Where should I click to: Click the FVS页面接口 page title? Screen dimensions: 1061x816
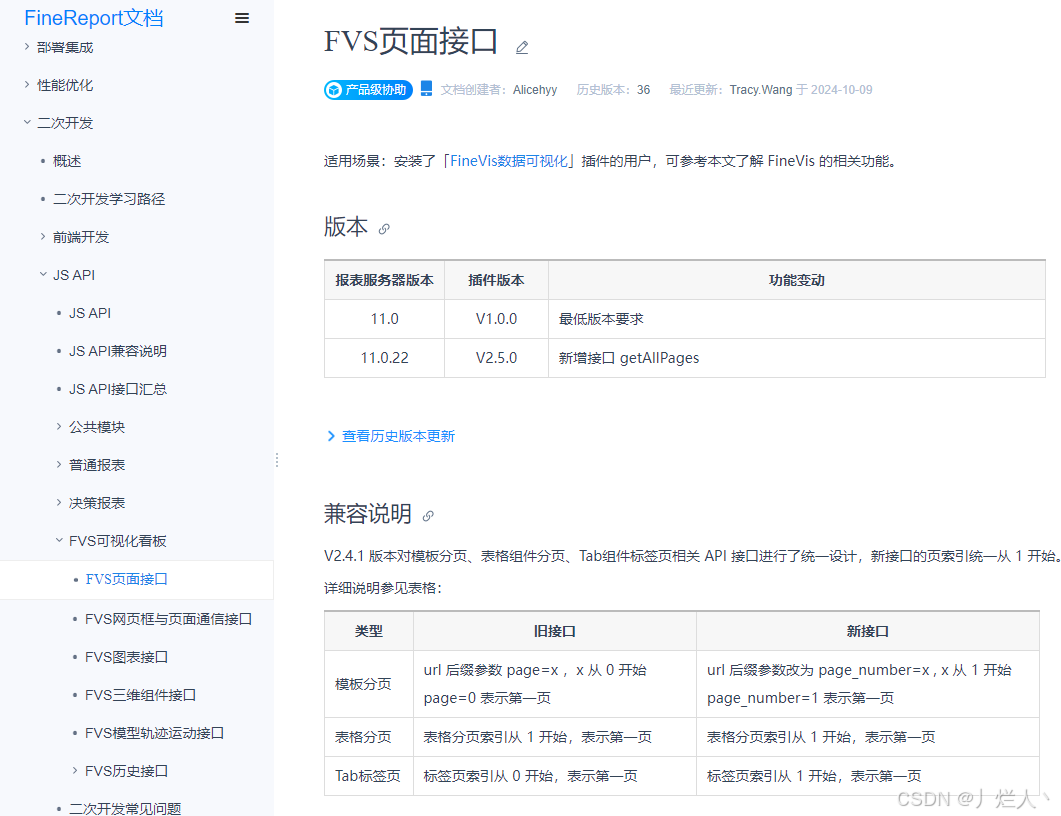point(411,41)
